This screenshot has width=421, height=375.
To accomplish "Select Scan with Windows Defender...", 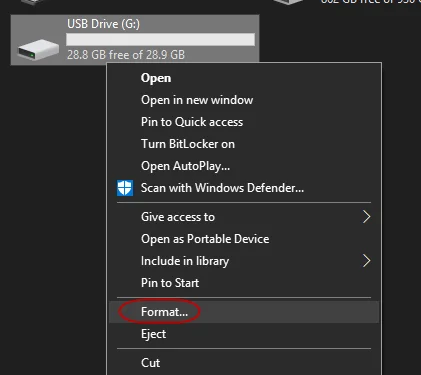I will tap(244, 188).
